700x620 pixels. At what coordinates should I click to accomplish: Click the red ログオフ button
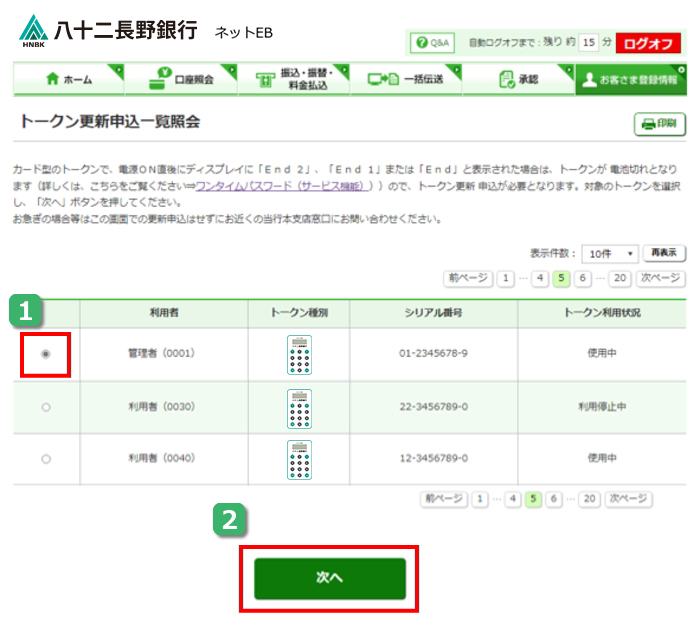[648, 43]
